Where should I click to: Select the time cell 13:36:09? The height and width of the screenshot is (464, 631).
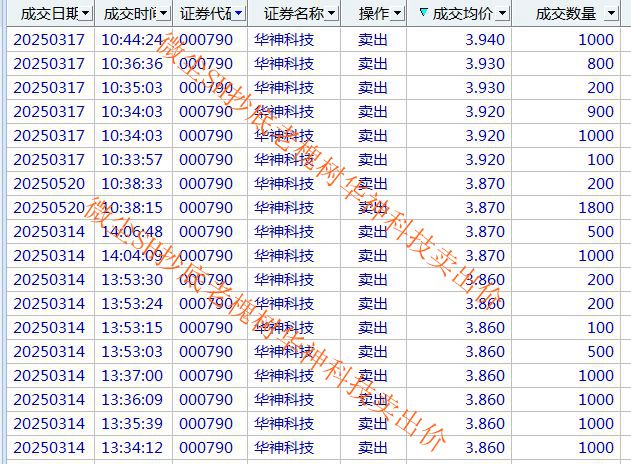pos(132,400)
